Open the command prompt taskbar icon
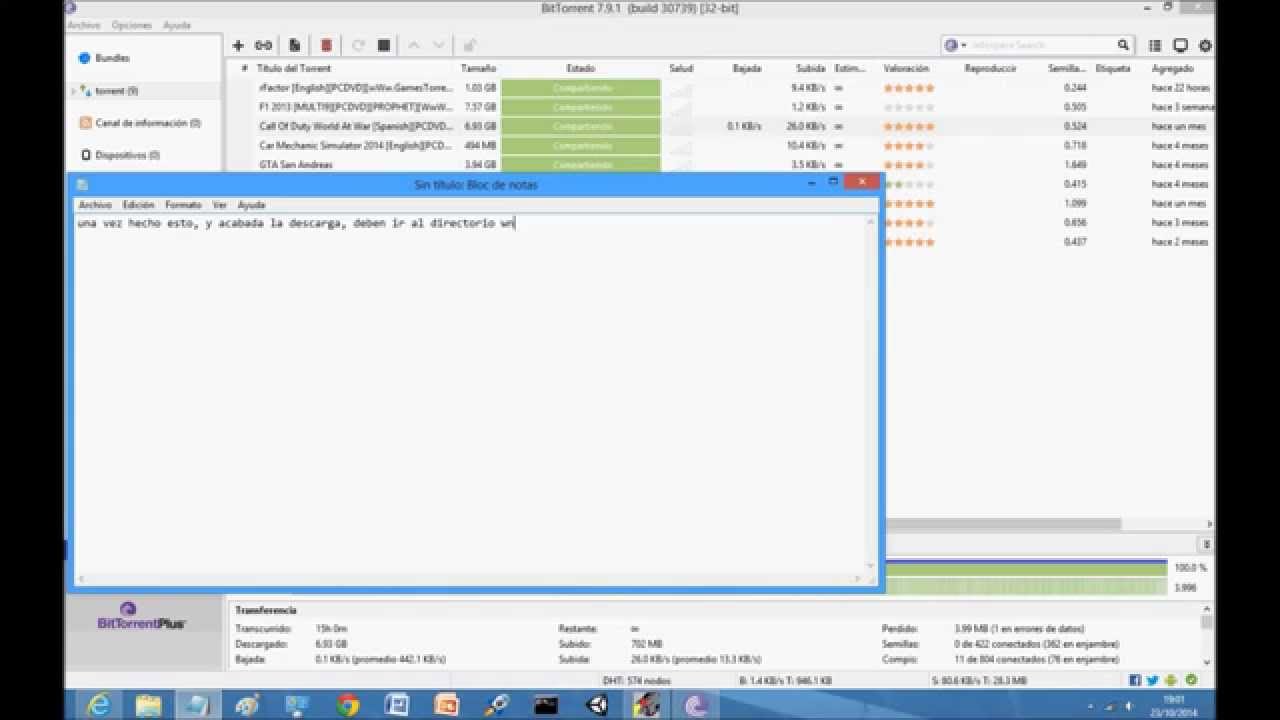The image size is (1280, 720). tap(546, 705)
